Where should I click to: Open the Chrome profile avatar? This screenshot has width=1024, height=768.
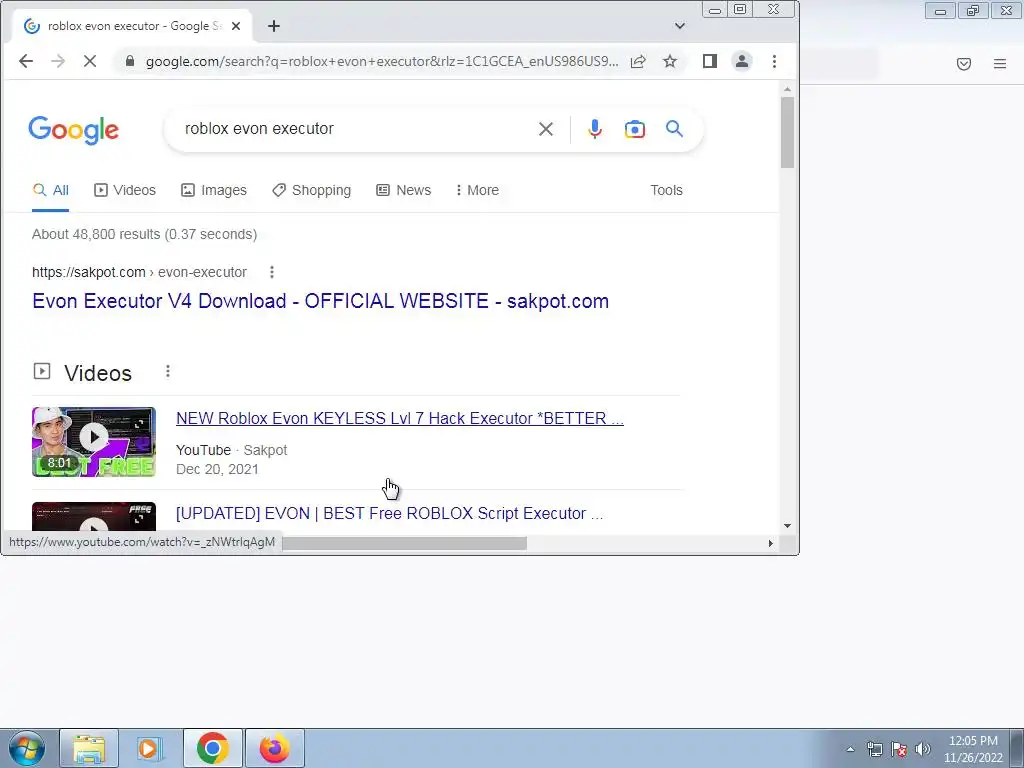[742, 61]
